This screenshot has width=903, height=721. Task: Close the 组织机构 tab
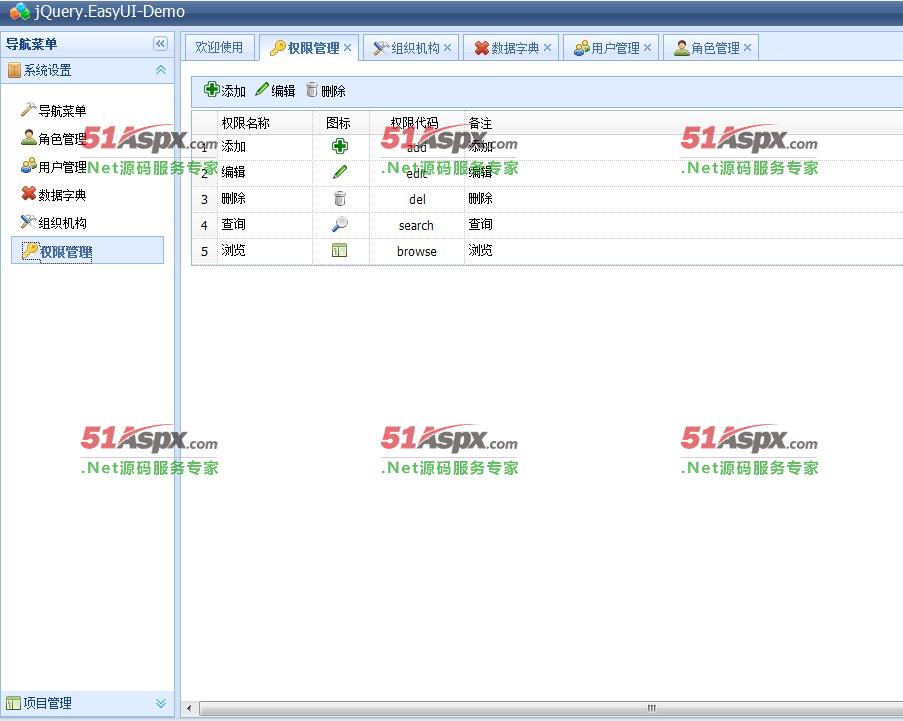tap(447, 48)
